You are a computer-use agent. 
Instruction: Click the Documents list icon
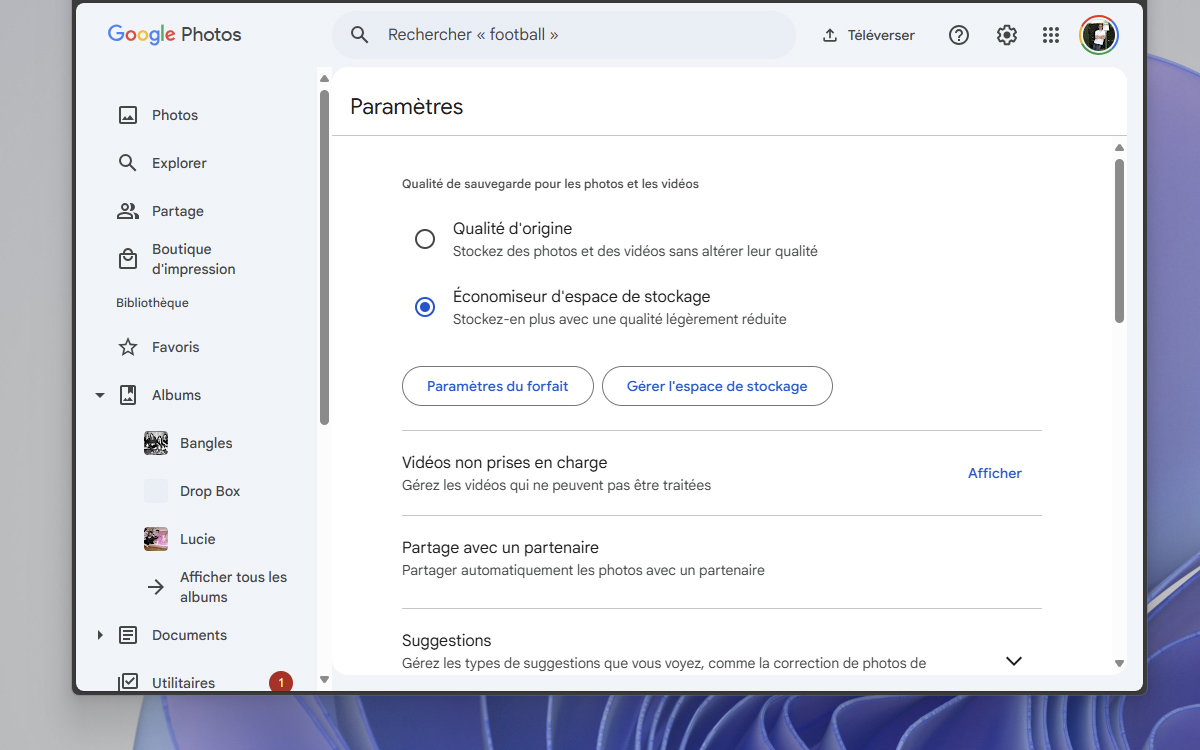click(x=128, y=635)
